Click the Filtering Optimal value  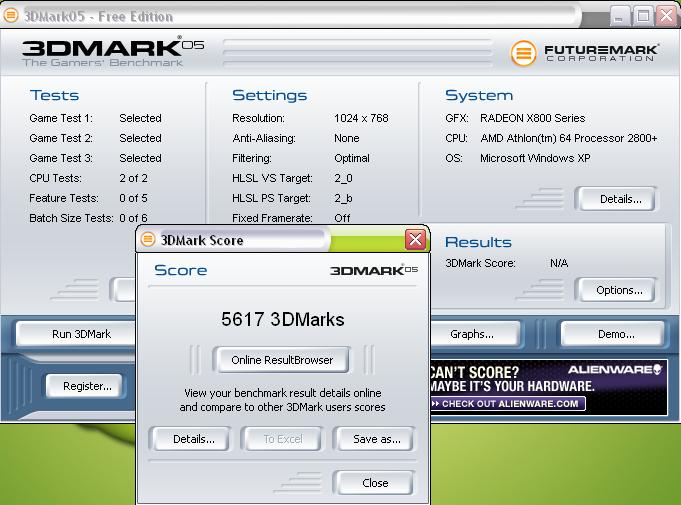pos(352,158)
